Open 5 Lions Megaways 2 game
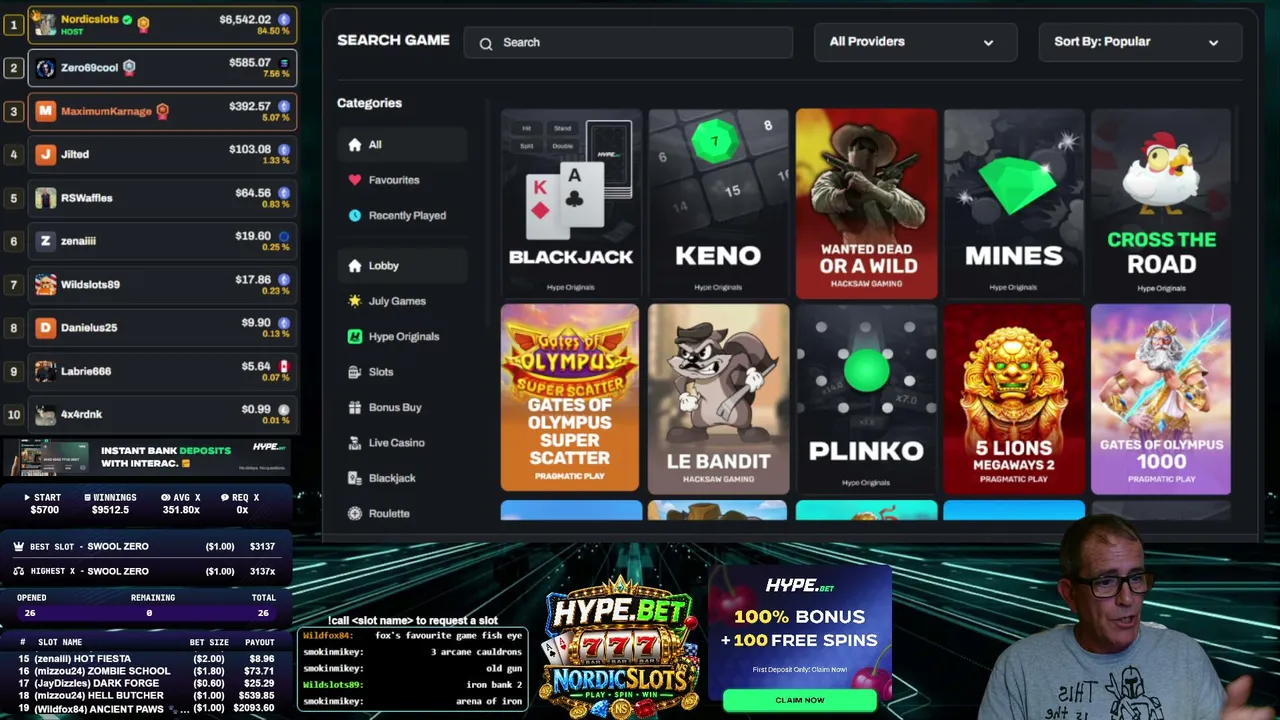 click(x=1014, y=399)
